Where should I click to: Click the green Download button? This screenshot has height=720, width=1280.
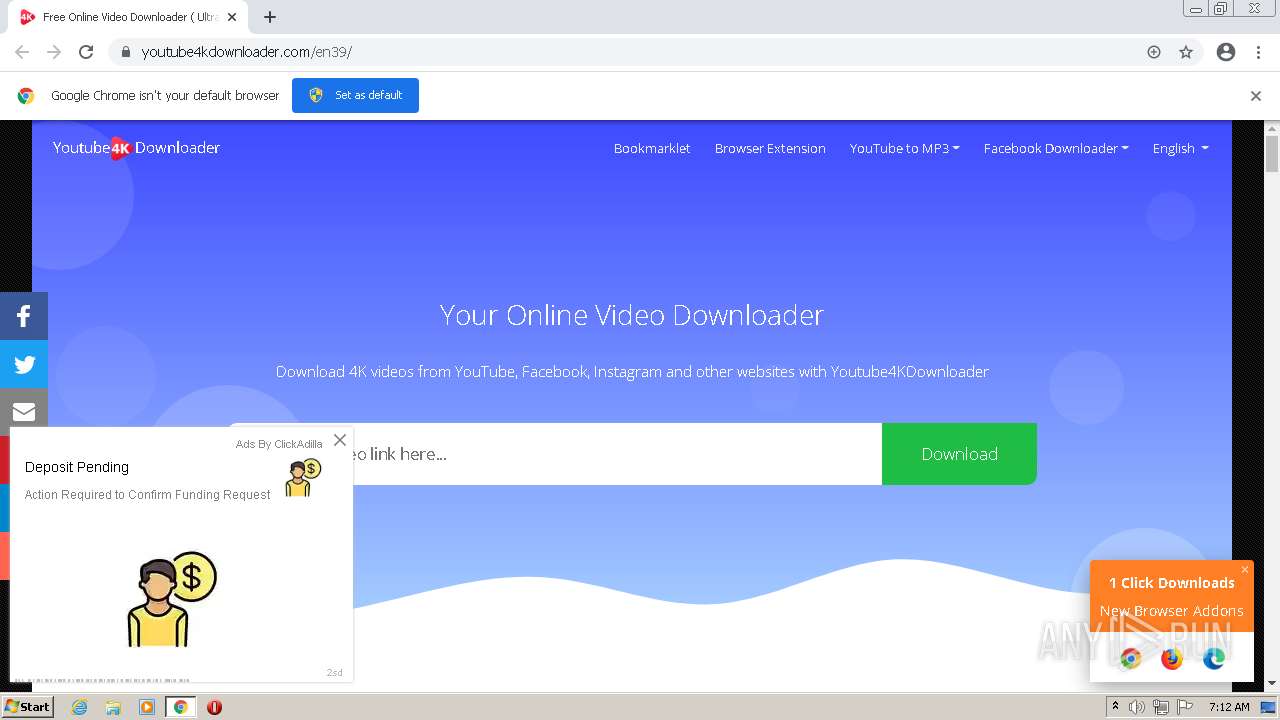pos(959,454)
